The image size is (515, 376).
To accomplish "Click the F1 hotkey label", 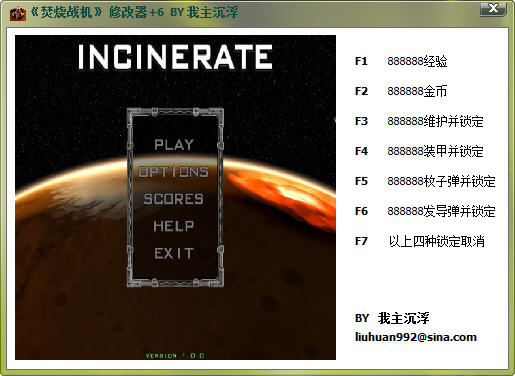I will pos(361,61).
